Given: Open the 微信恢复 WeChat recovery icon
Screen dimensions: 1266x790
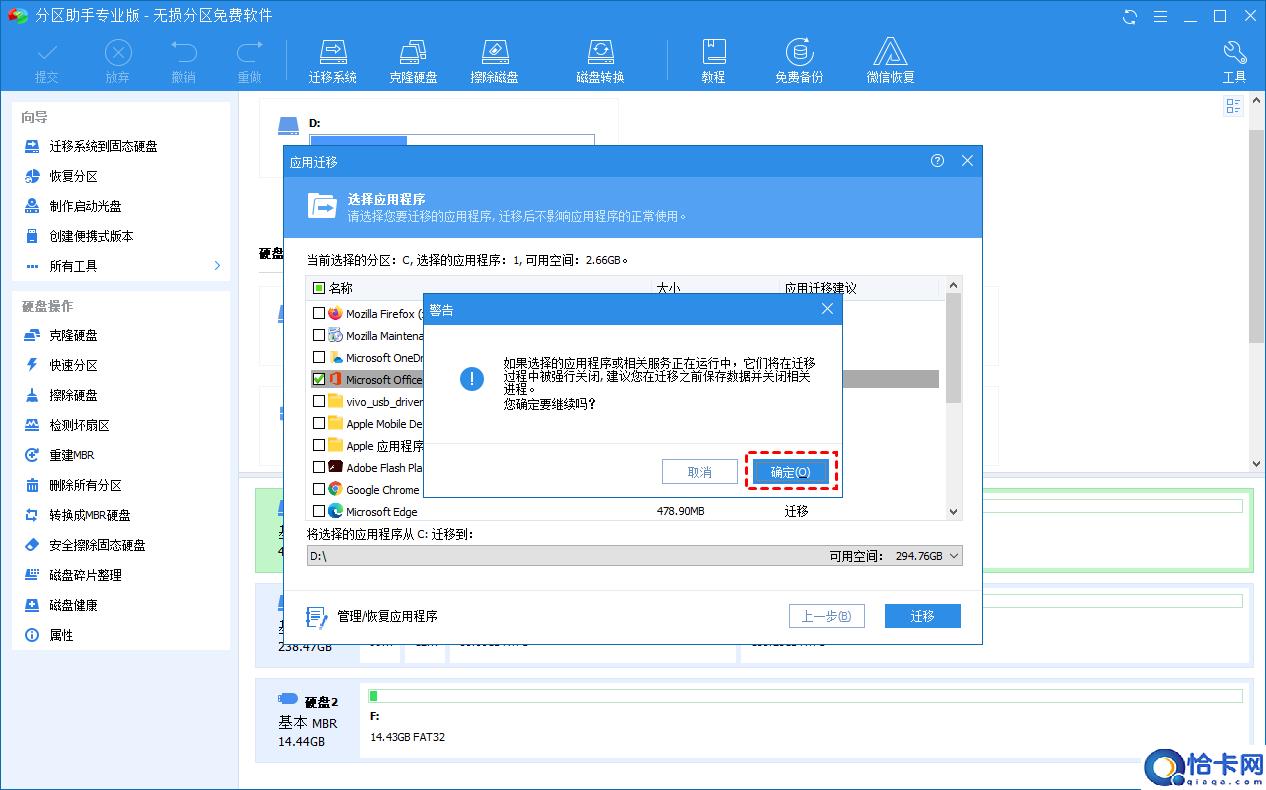Looking at the screenshot, I should [890, 61].
